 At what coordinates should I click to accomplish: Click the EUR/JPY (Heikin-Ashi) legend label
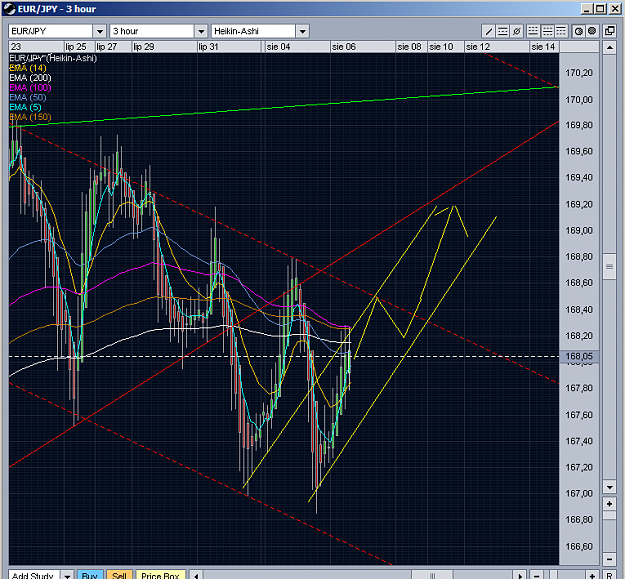click(x=53, y=58)
